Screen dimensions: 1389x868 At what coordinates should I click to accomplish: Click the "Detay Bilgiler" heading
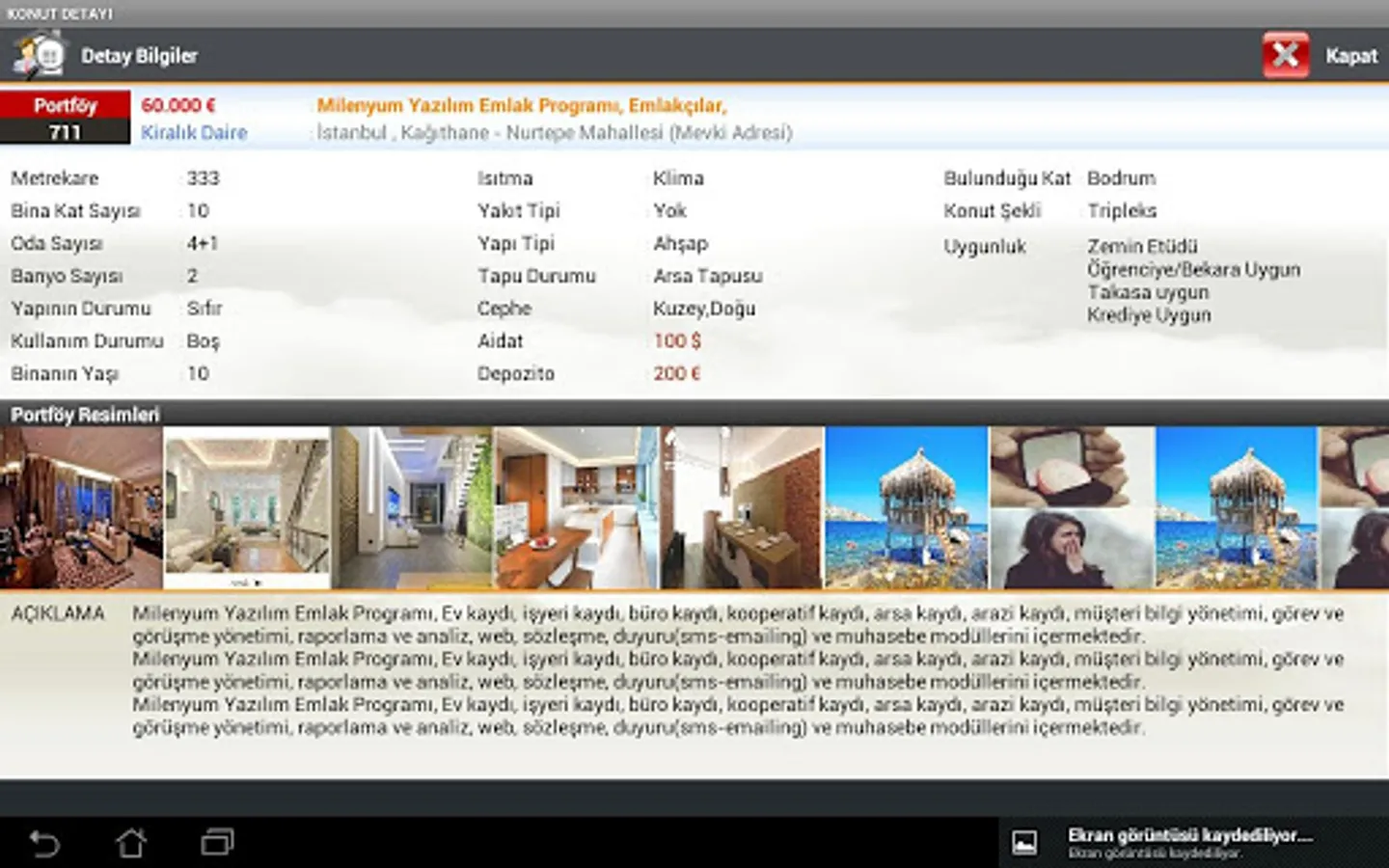pyautogui.click(x=139, y=56)
